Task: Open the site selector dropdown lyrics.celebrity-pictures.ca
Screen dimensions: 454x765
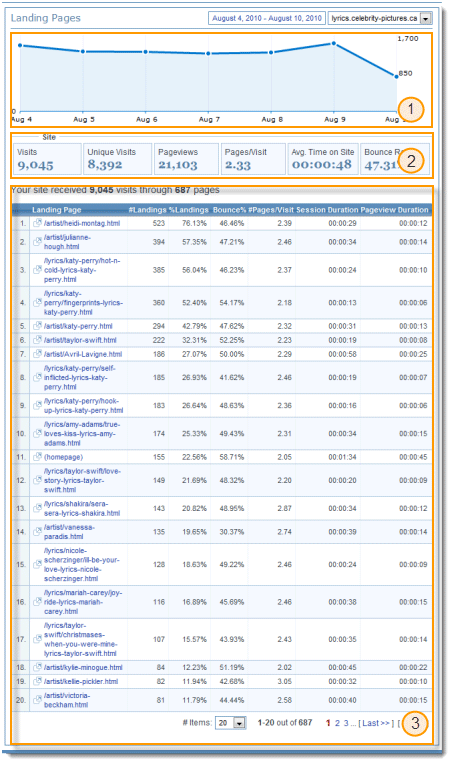Action: (380, 18)
